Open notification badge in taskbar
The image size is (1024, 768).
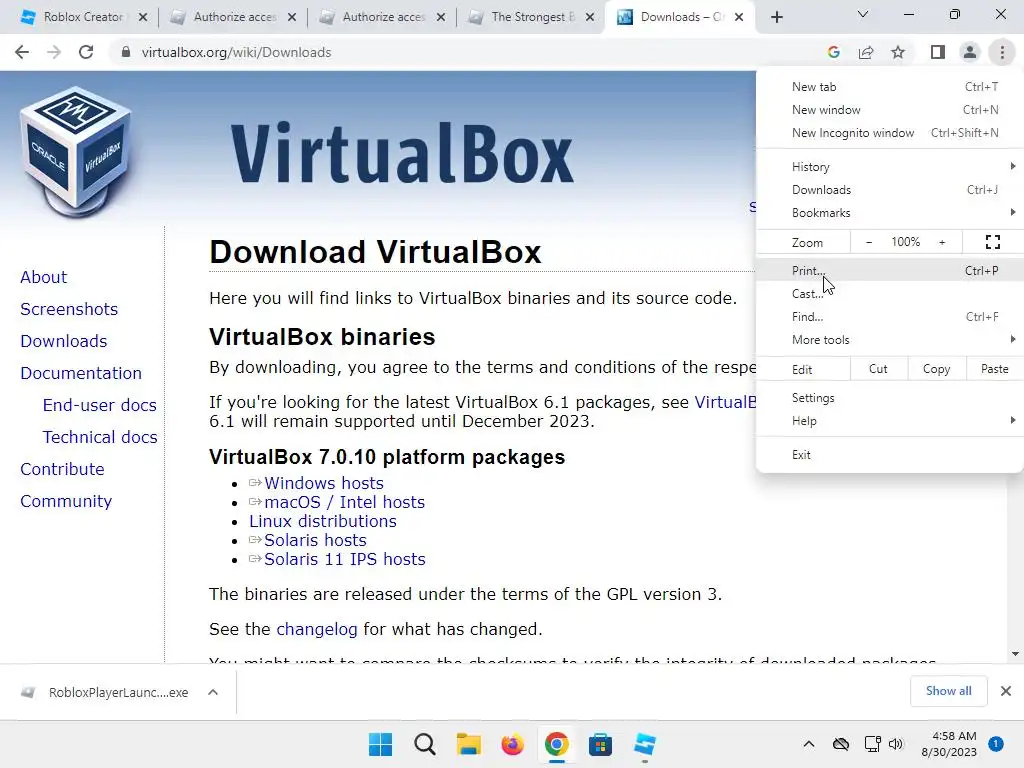click(996, 744)
